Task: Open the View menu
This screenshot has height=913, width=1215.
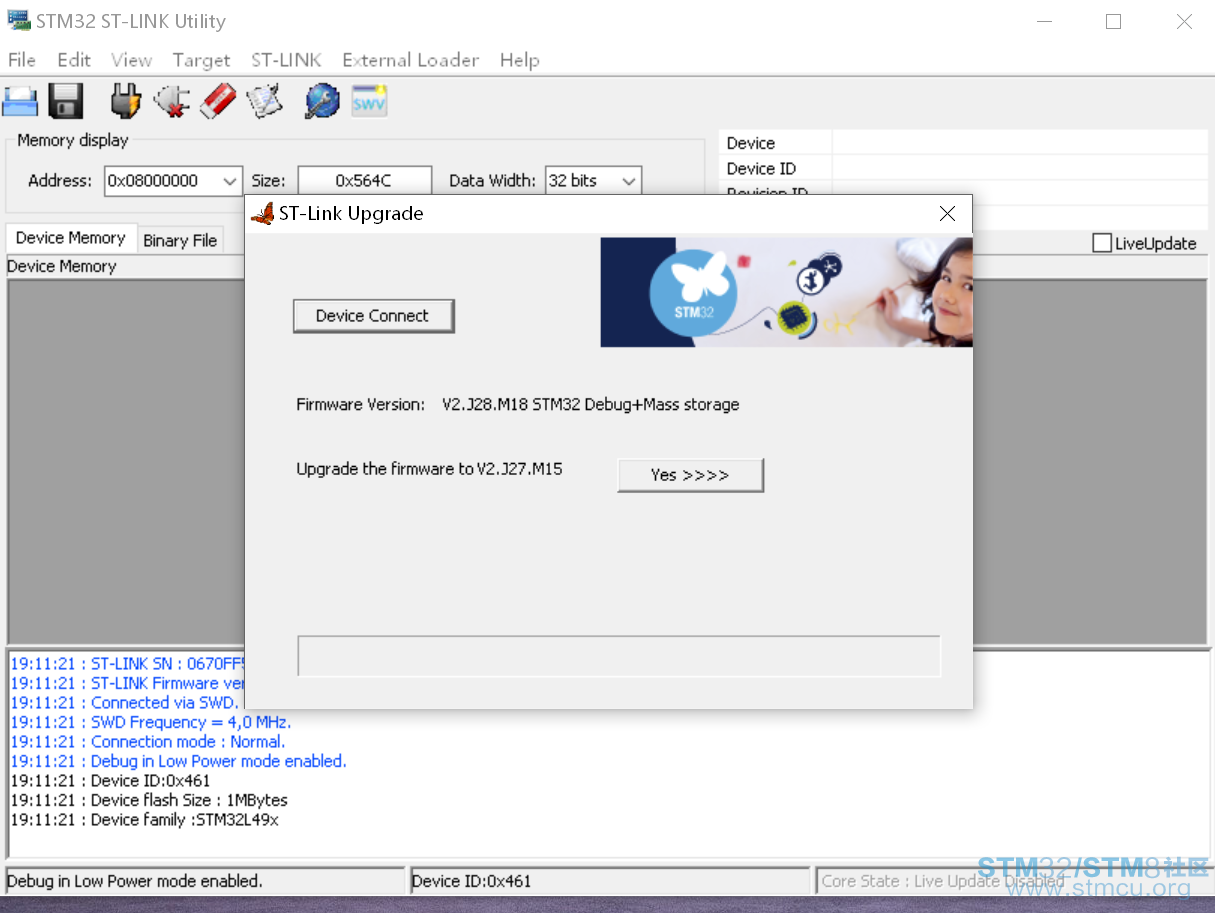Action: point(131,60)
